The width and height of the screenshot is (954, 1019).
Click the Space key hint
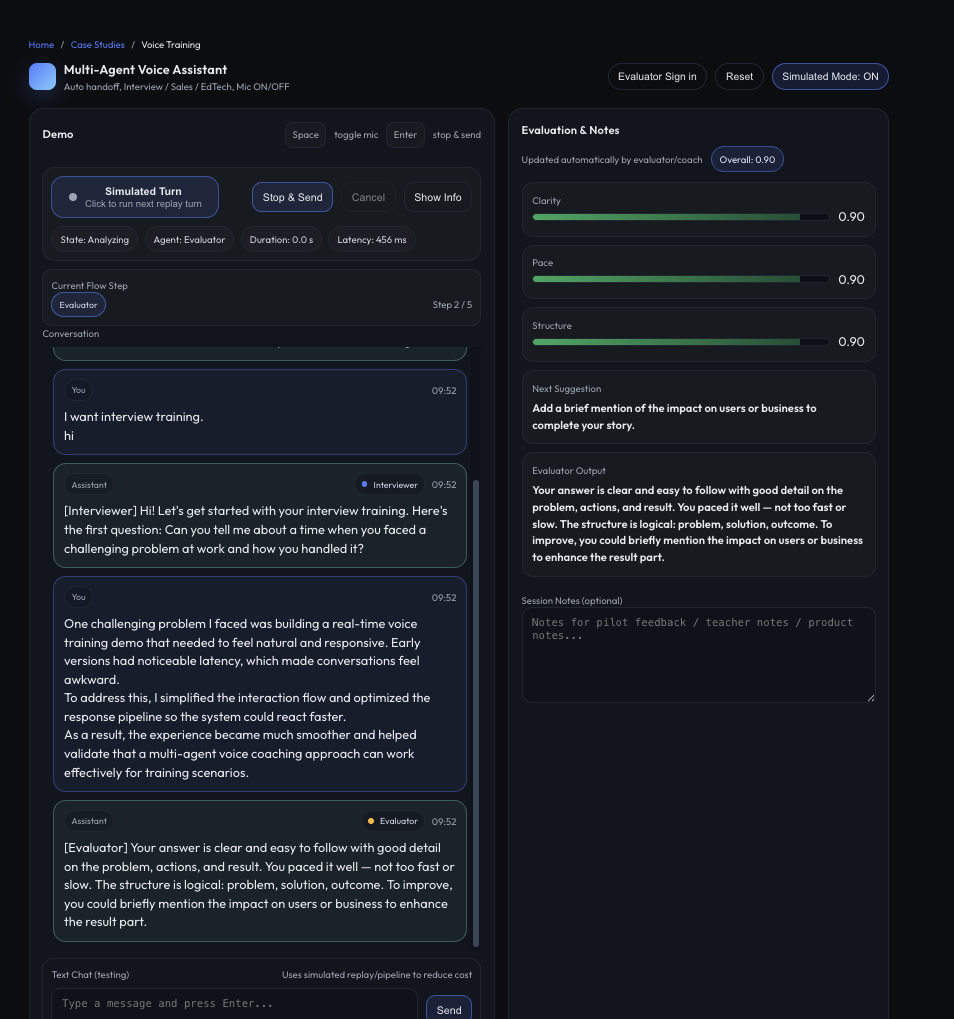click(305, 135)
